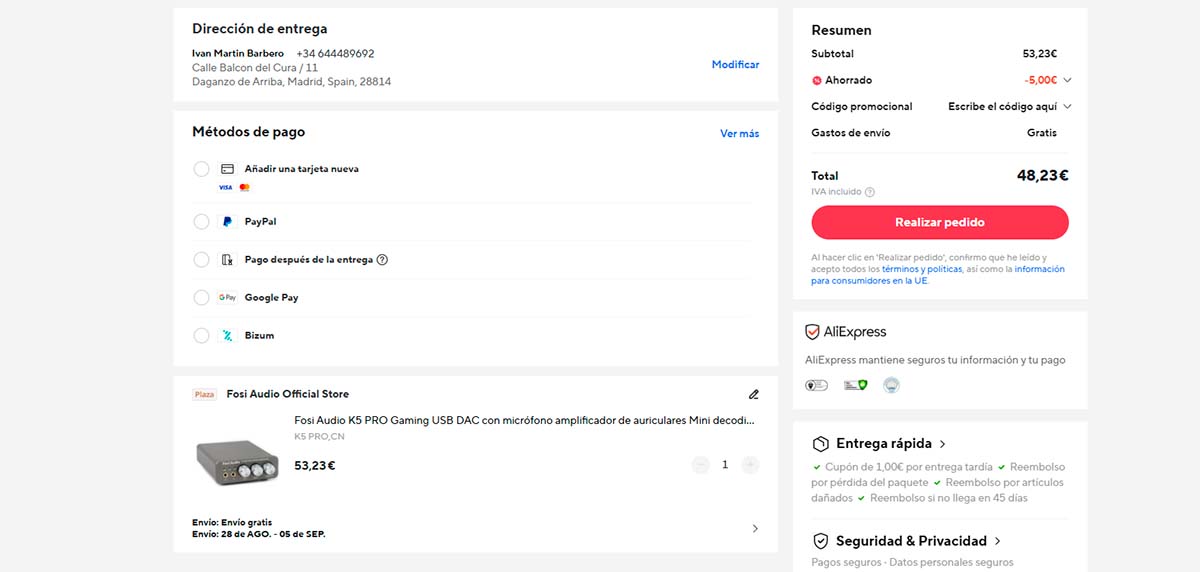Click the Subtotal 53,23€ value
The width and height of the screenshot is (1200, 572).
(1040, 54)
